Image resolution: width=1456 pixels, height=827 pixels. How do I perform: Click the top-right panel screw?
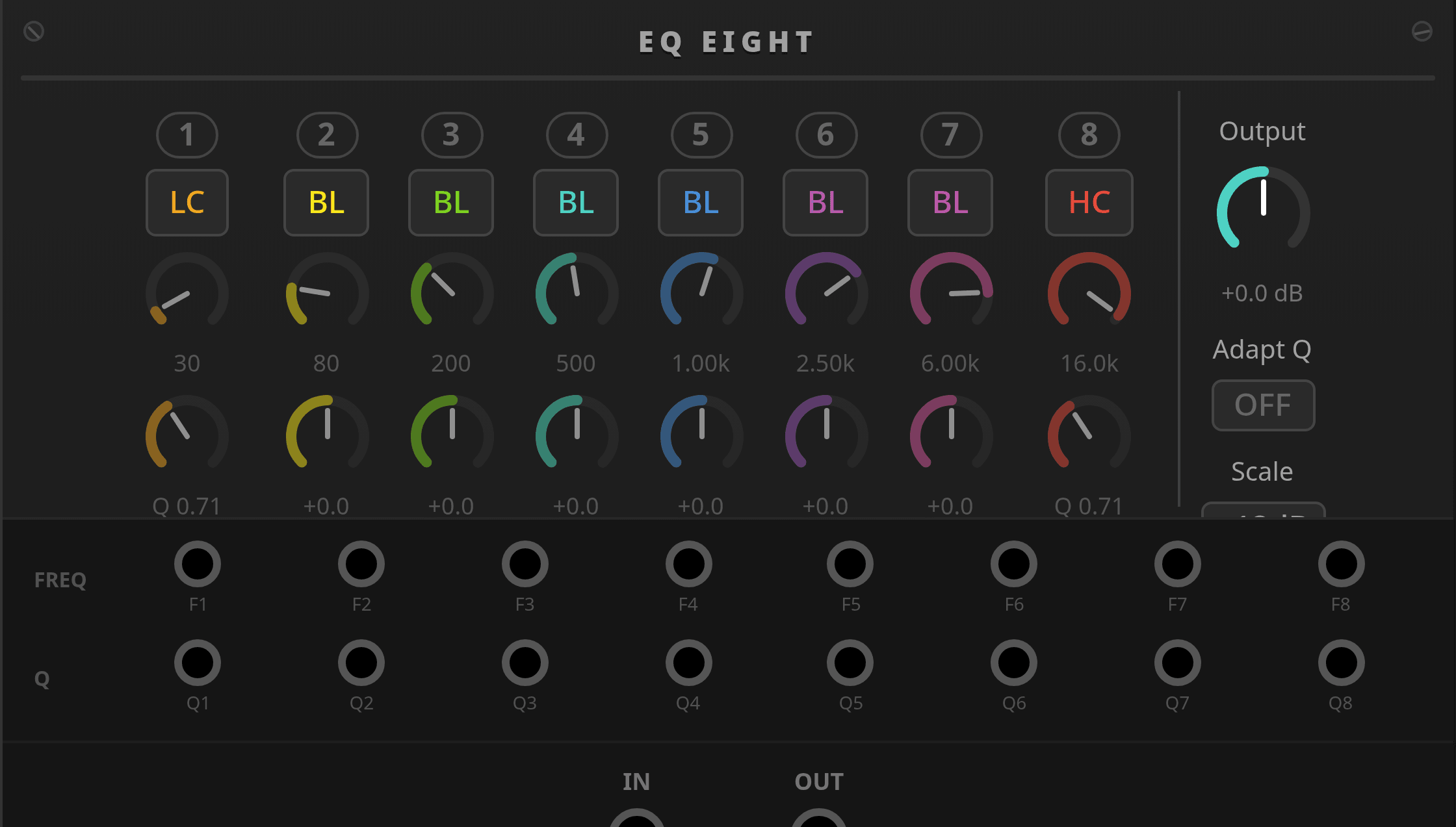click(1422, 31)
